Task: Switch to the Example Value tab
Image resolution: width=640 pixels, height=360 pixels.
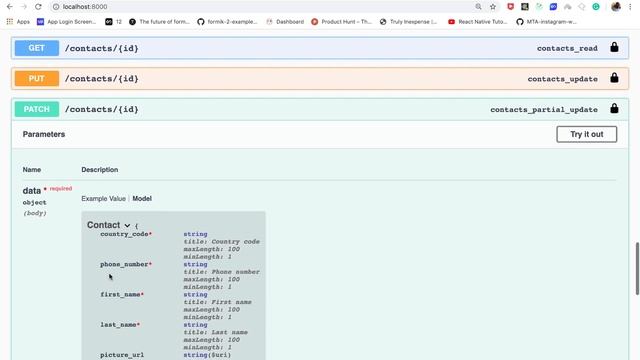Action: click(x=103, y=198)
